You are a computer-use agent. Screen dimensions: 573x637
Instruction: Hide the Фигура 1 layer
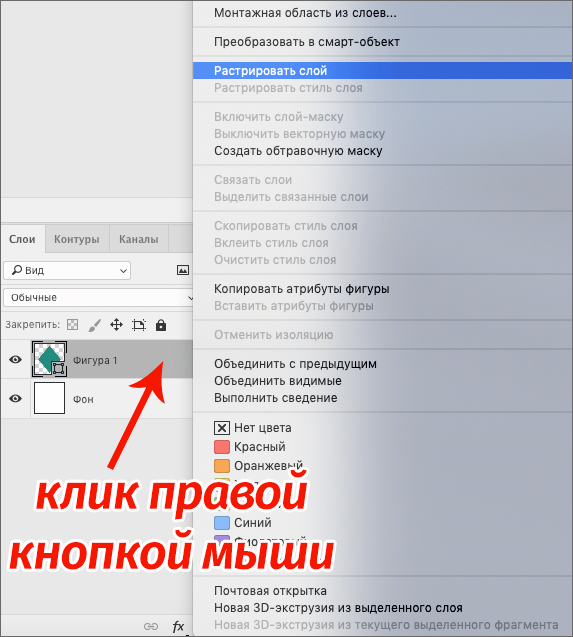[15, 360]
